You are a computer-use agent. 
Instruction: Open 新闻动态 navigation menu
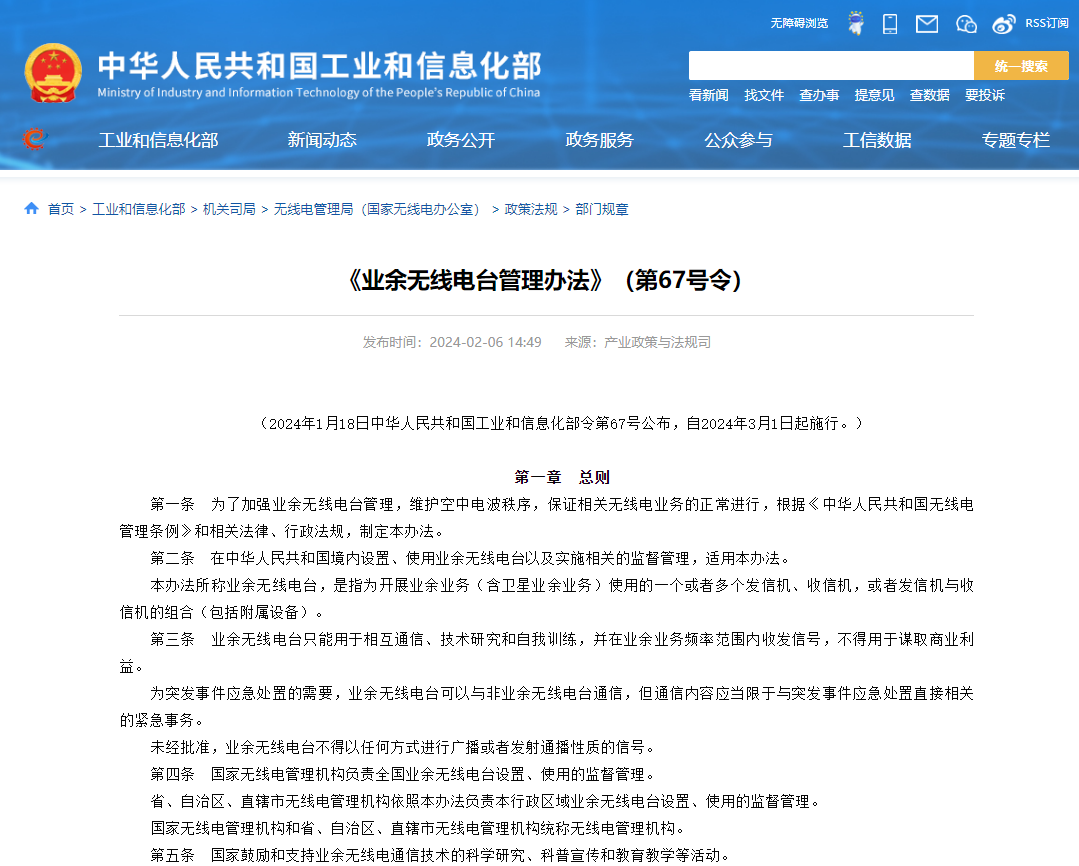coord(322,140)
